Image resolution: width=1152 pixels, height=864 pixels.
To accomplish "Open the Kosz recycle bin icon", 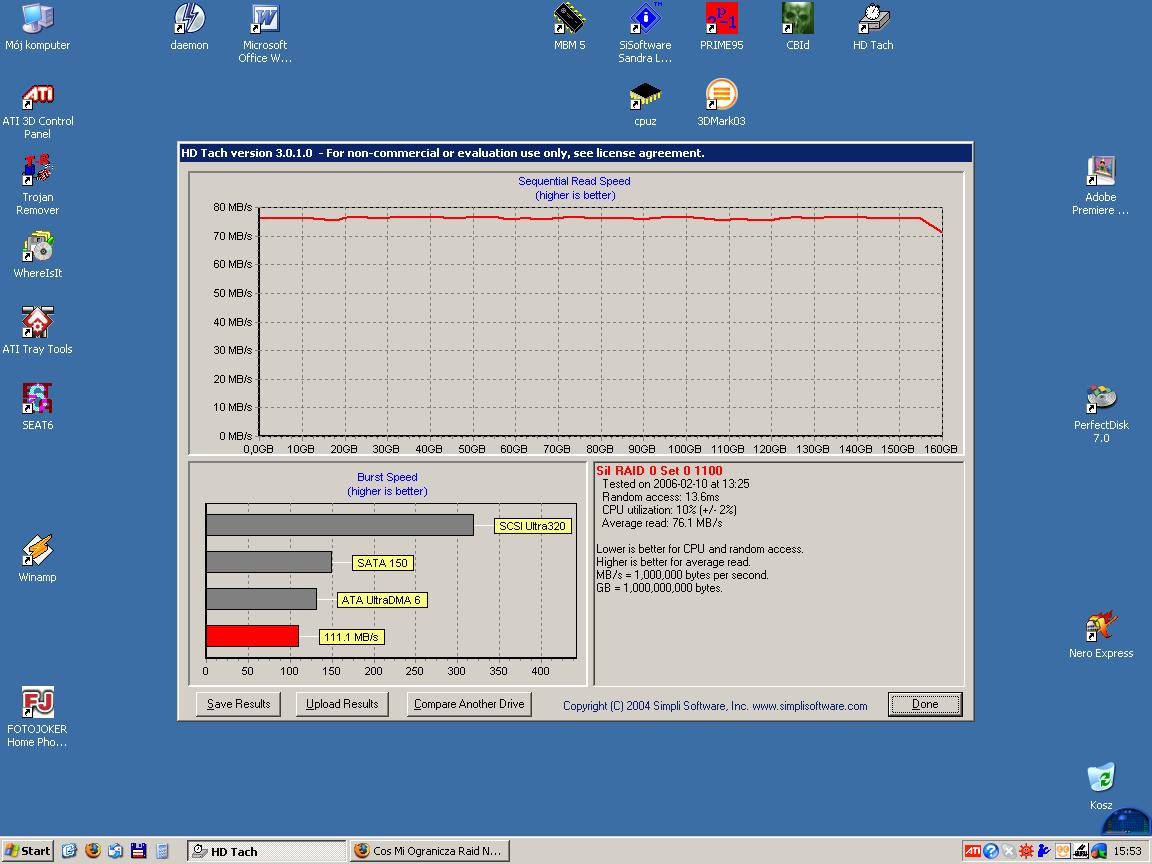I will coord(1101,787).
